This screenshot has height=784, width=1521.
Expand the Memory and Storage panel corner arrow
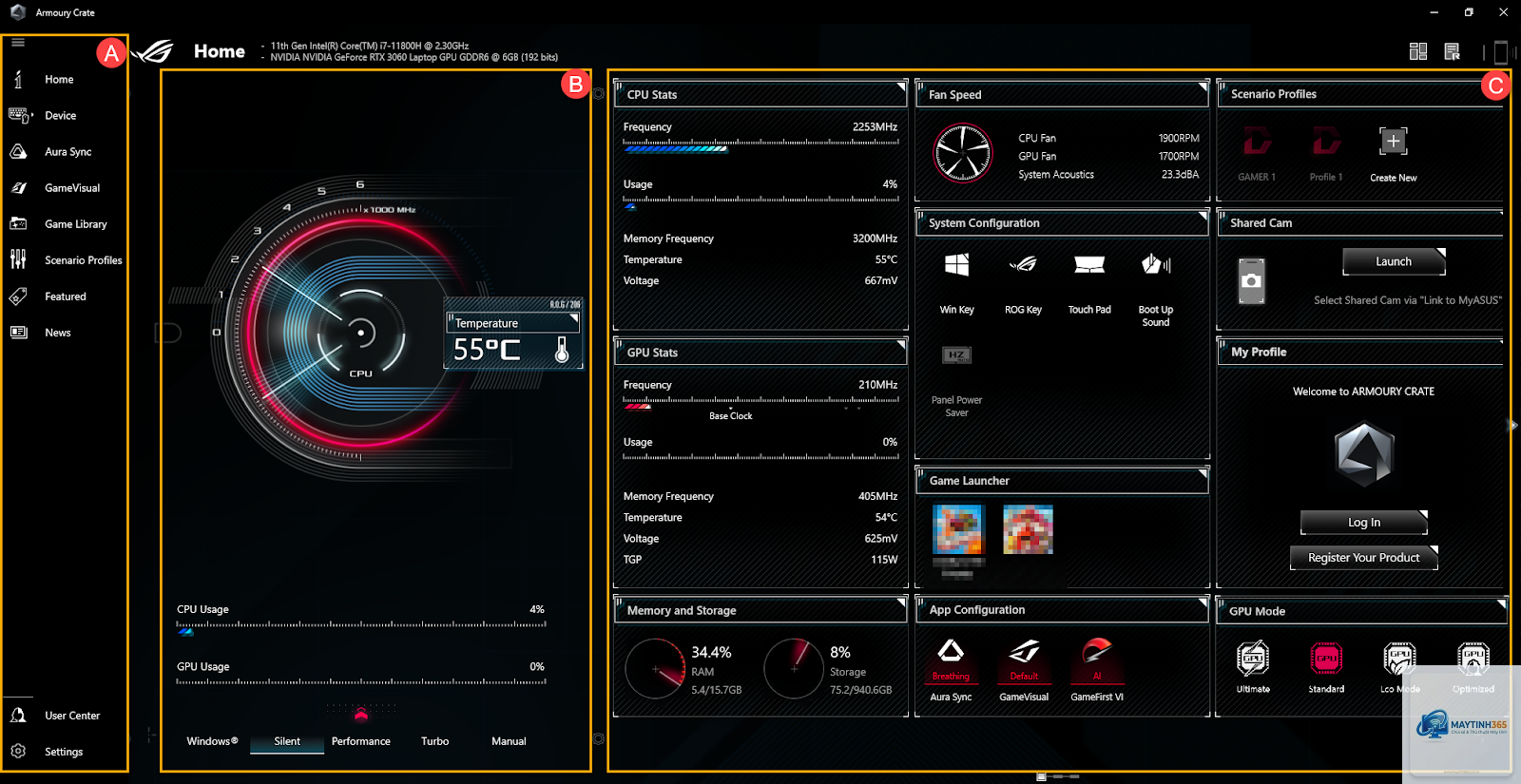[901, 603]
